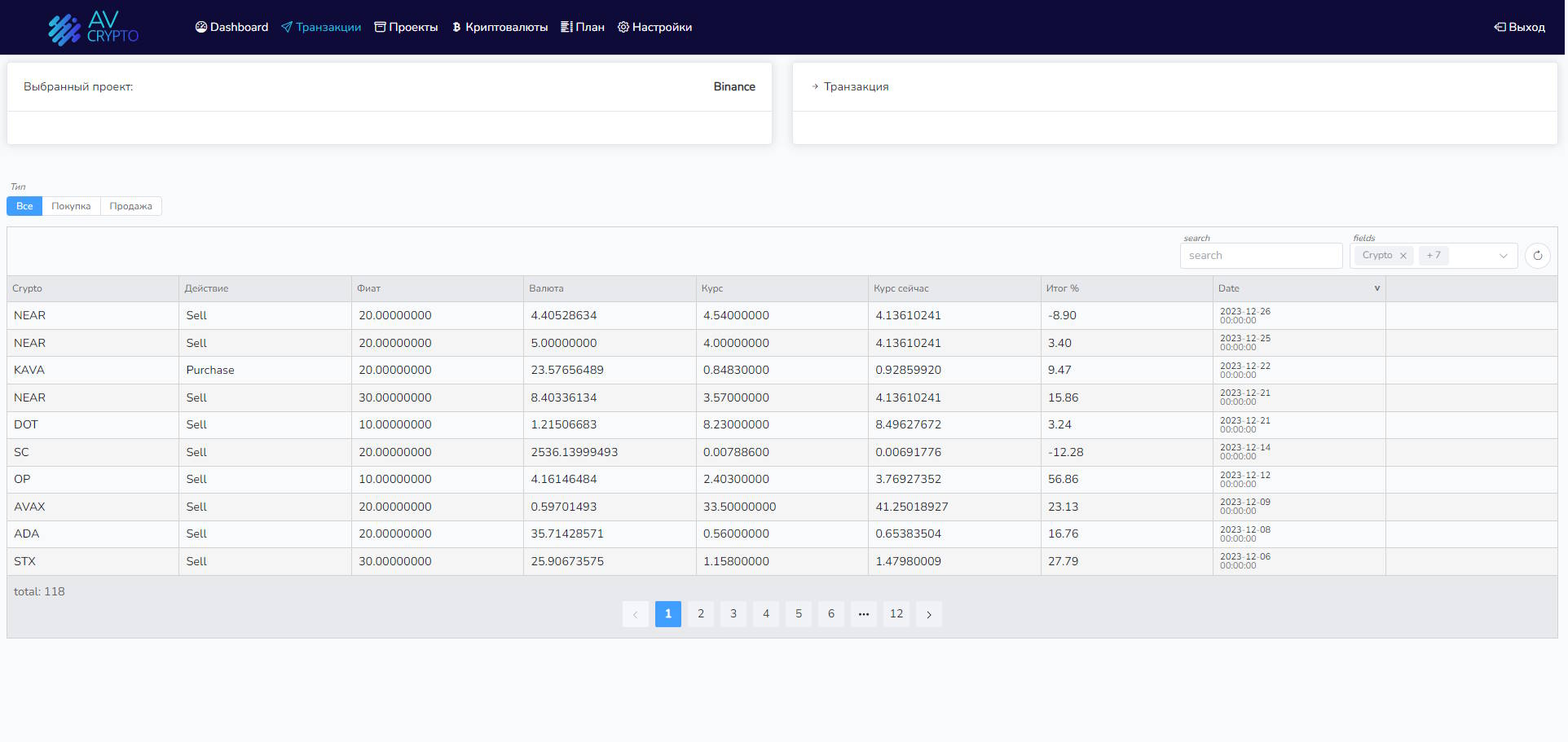Image resolution: width=1568 pixels, height=742 pixels.
Task: Click the Date column sort arrow
Action: 1376,288
